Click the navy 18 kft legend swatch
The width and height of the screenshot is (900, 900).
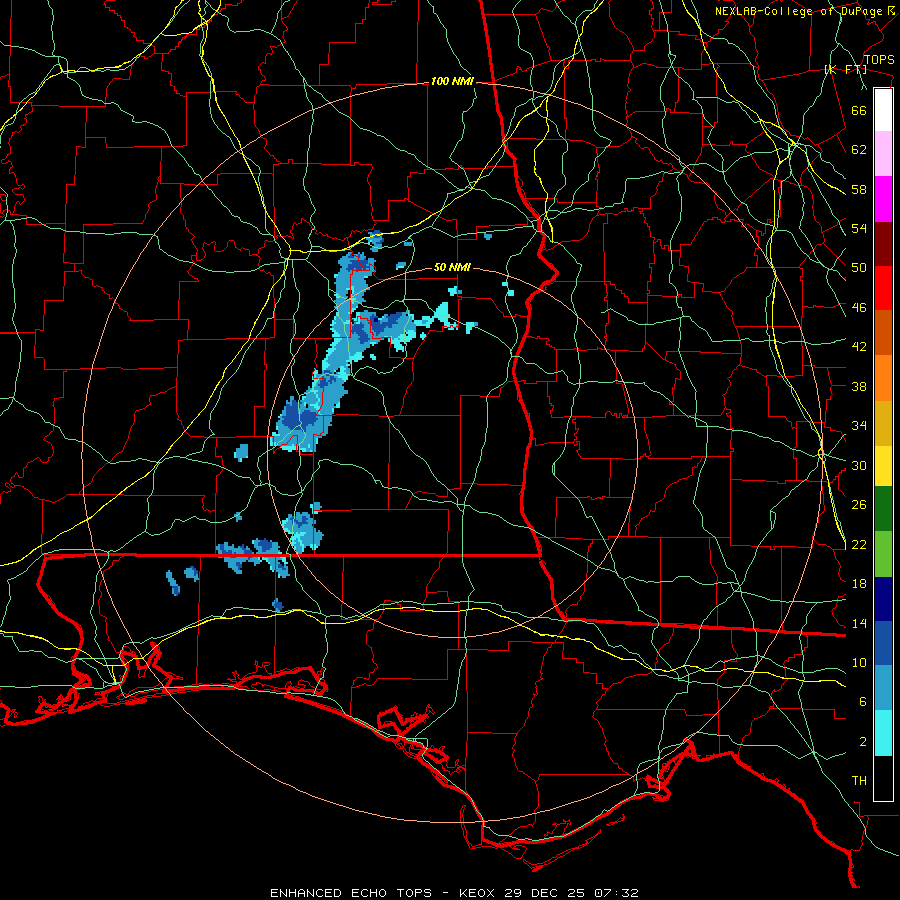pyautogui.click(x=883, y=599)
